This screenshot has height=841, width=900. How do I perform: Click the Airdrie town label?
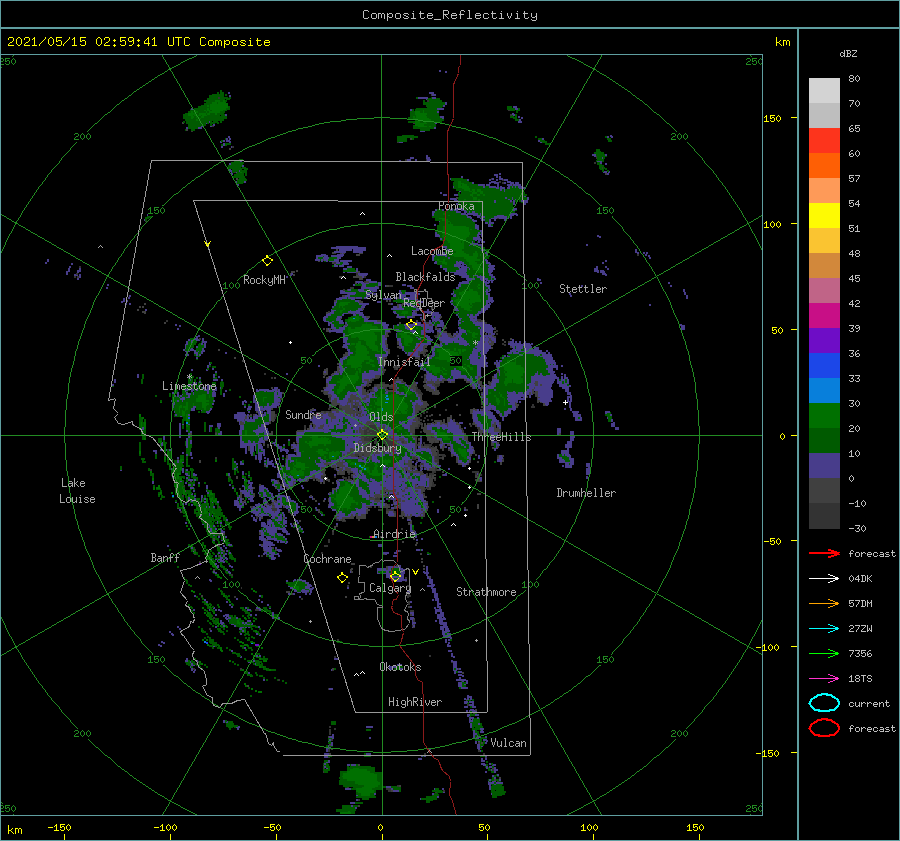pyautogui.click(x=394, y=534)
